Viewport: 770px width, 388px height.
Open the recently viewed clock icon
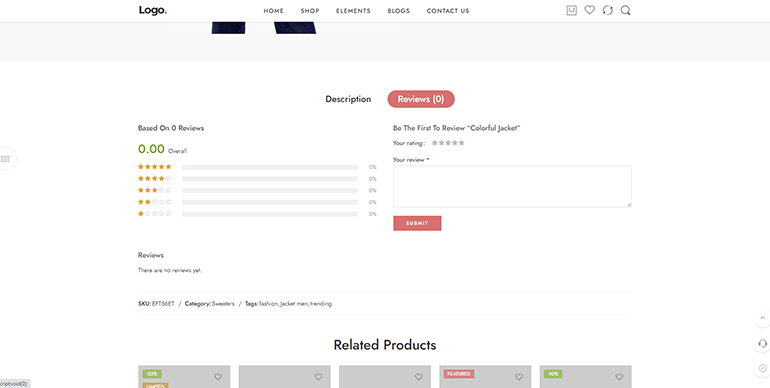pyautogui.click(x=762, y=368)
